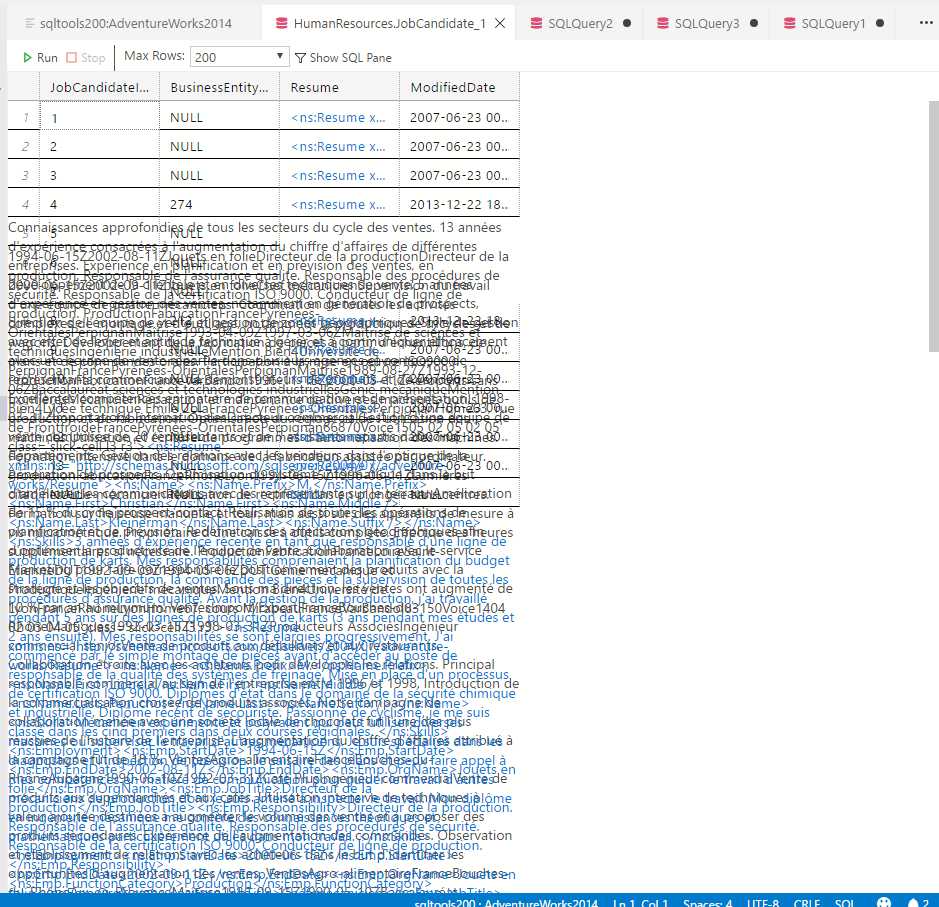Change the Spaces: 4 indentation setting
This screenshot has width=939, height=907.
(707, 902)
